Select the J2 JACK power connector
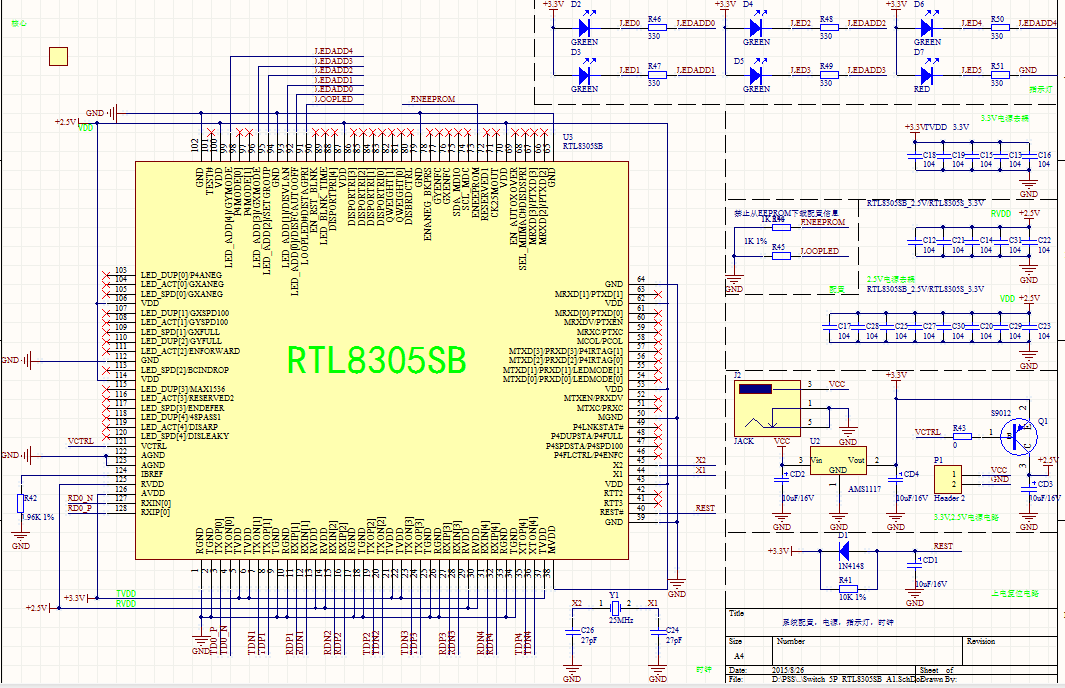Screen dimensions: 1065x688 768,408
